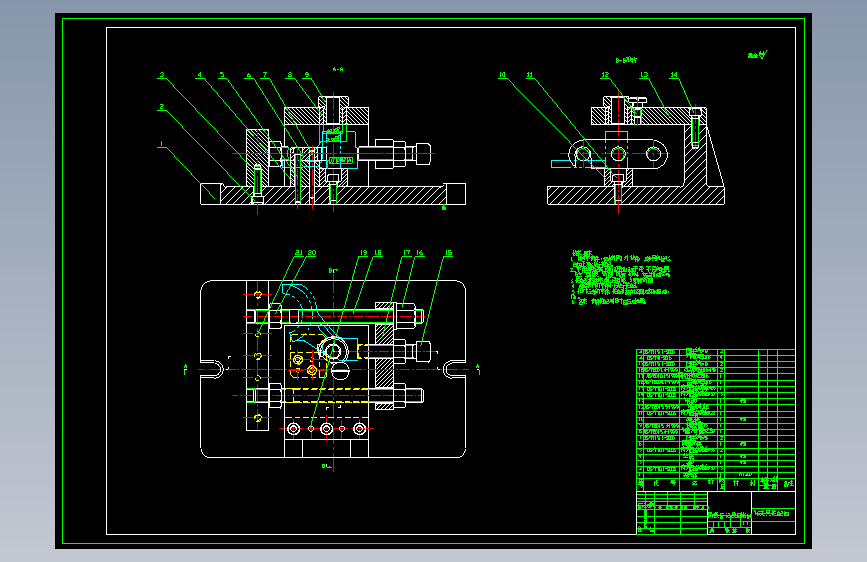Pick balloon label 6
Image resolution: width=867 pixels, height=562 pixels.
click(x=248, y=75)
